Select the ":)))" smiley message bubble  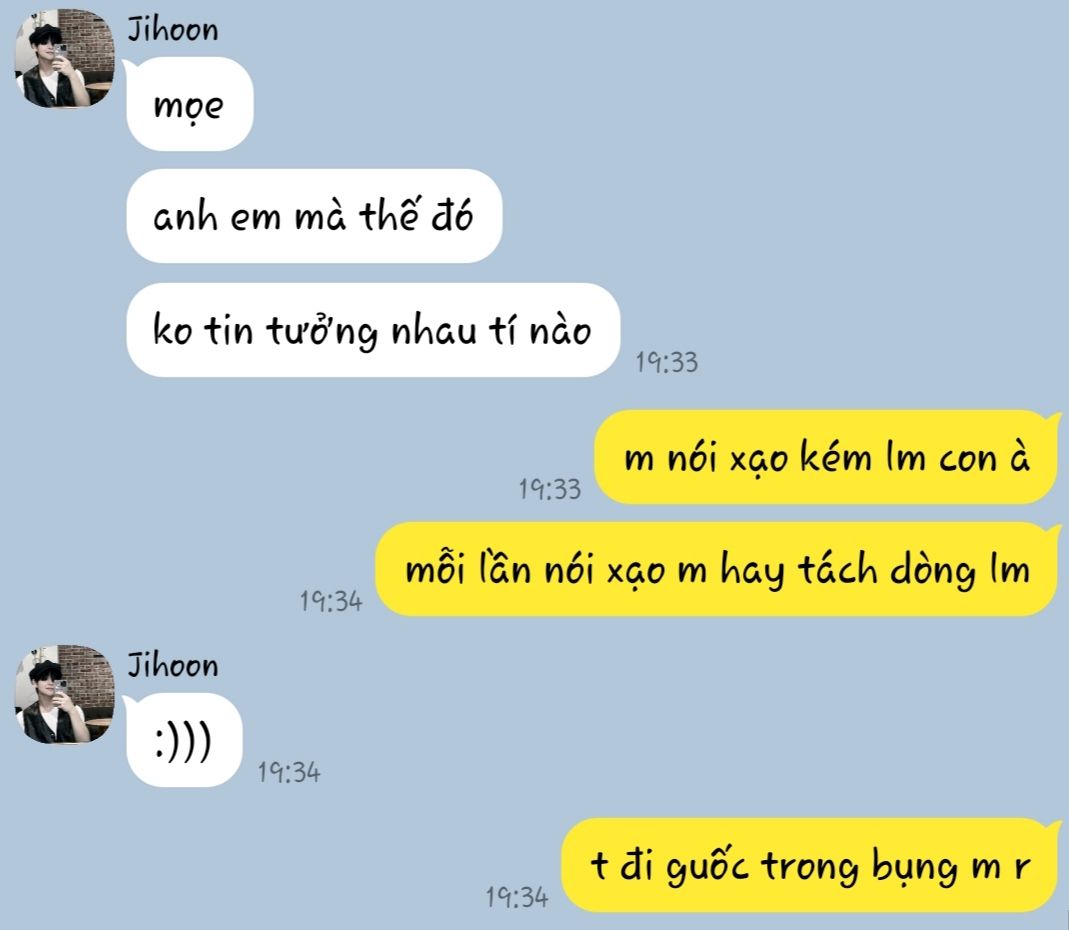(x=184, y=740)
